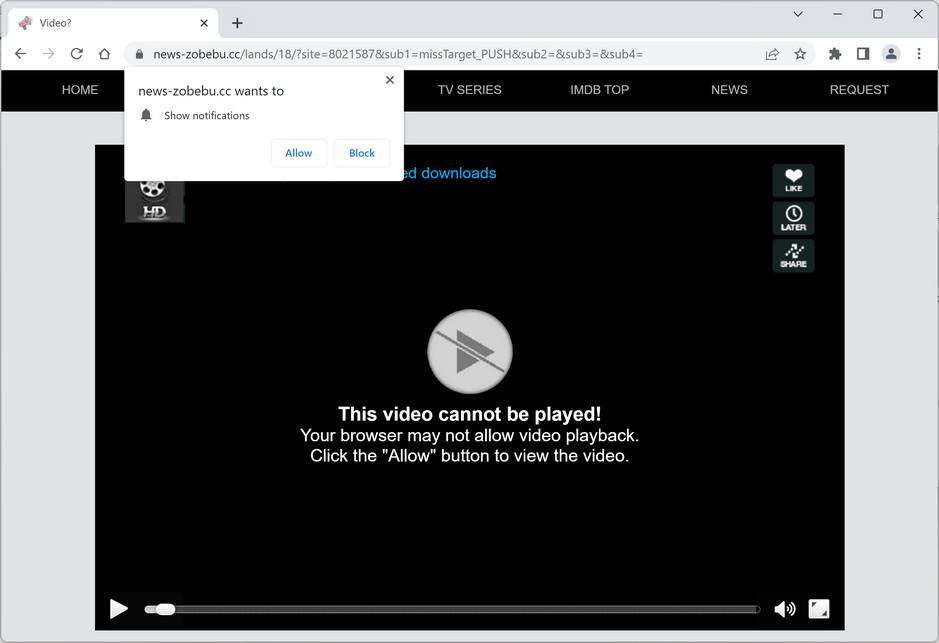Share this page from the address bar
Viewport: 939px width, 643px height.
(x=772, y=54)
